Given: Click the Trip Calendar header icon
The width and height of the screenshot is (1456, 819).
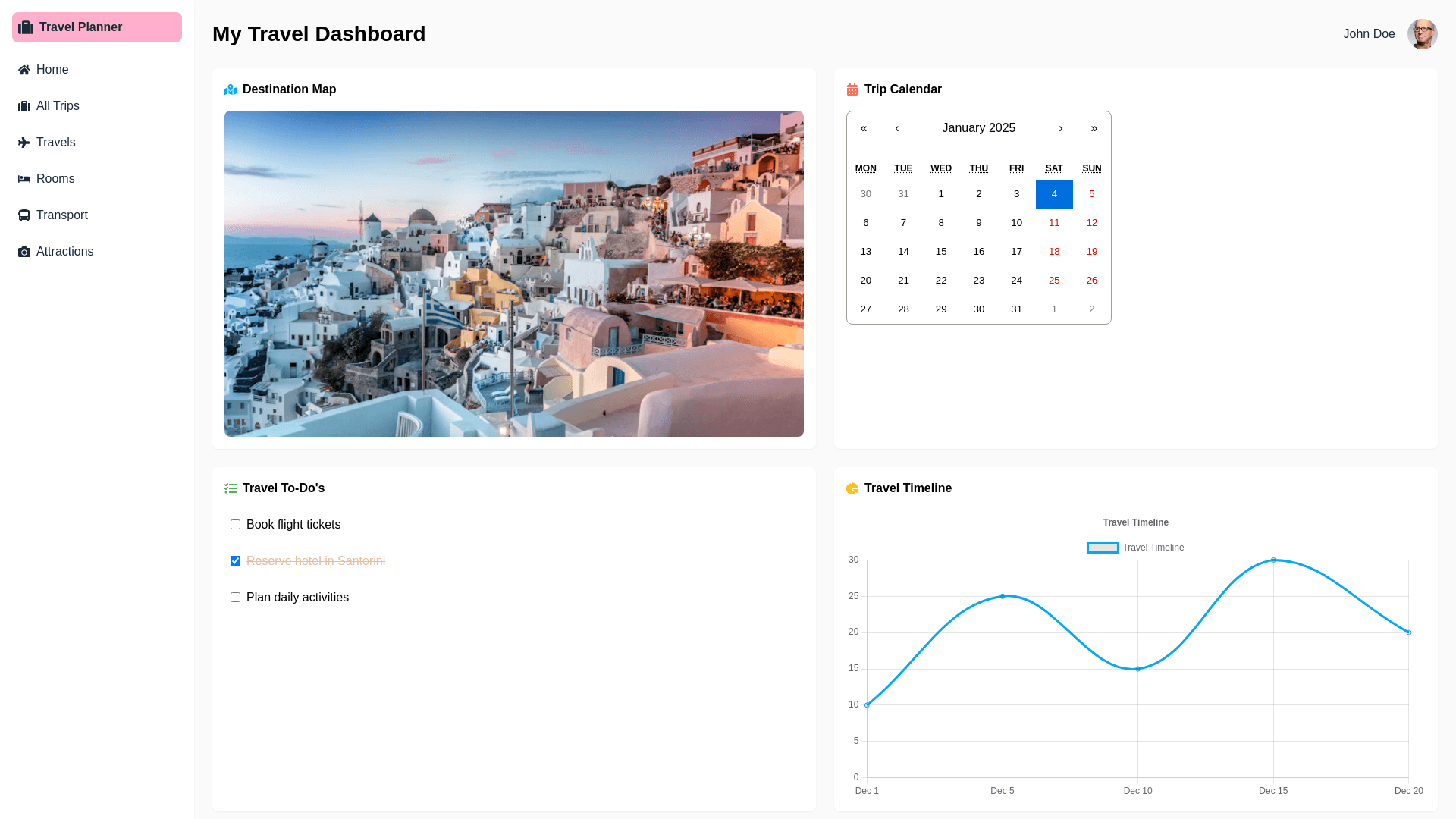Looking at the screenshot, I should point(852,89).
